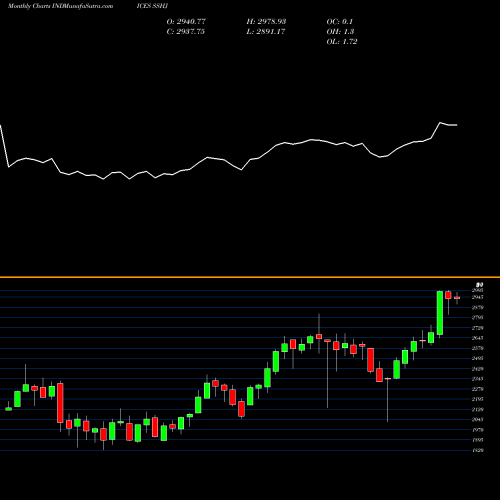Image resolution: width=500 pixels, height=500 pixels.
Task: Click the 2495 price axis label
Action: (478, 358)
